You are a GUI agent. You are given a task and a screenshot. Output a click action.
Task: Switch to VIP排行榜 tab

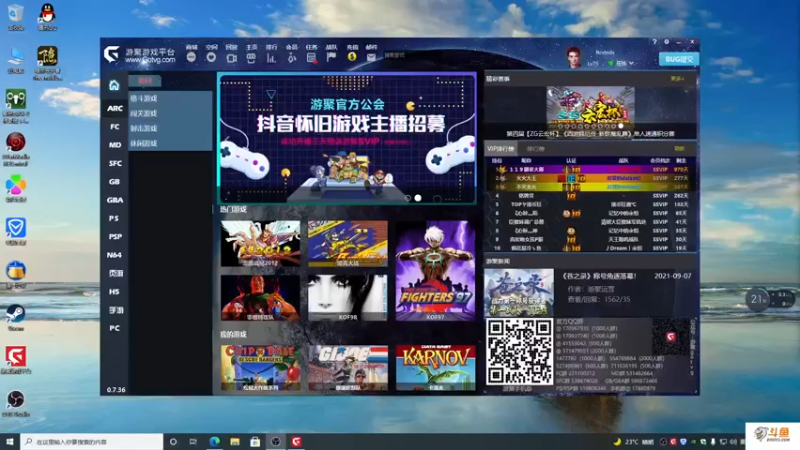click(500, 148)
